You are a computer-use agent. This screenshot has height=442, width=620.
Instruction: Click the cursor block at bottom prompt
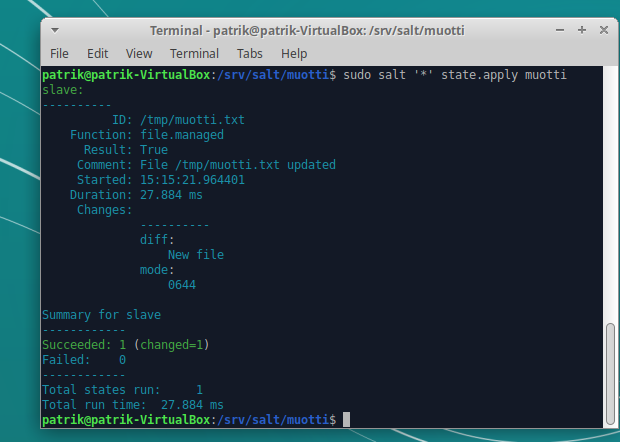coord(346,420)
